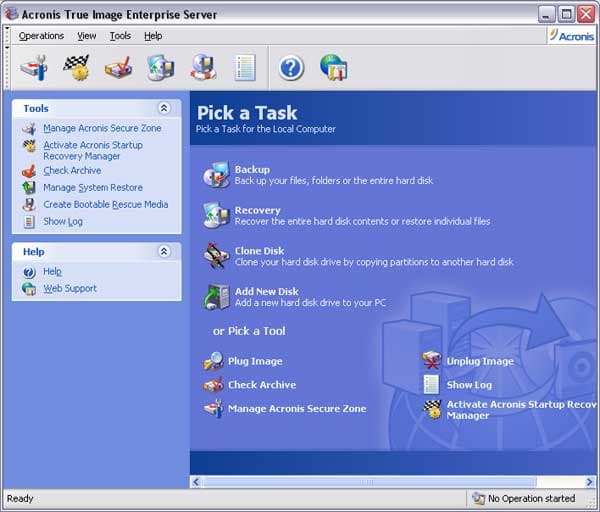This screenshot has height=512, width=600.
Task: Open Manage Acronis Secure Zone sidebar link
Action: click(x=102, y=128)
